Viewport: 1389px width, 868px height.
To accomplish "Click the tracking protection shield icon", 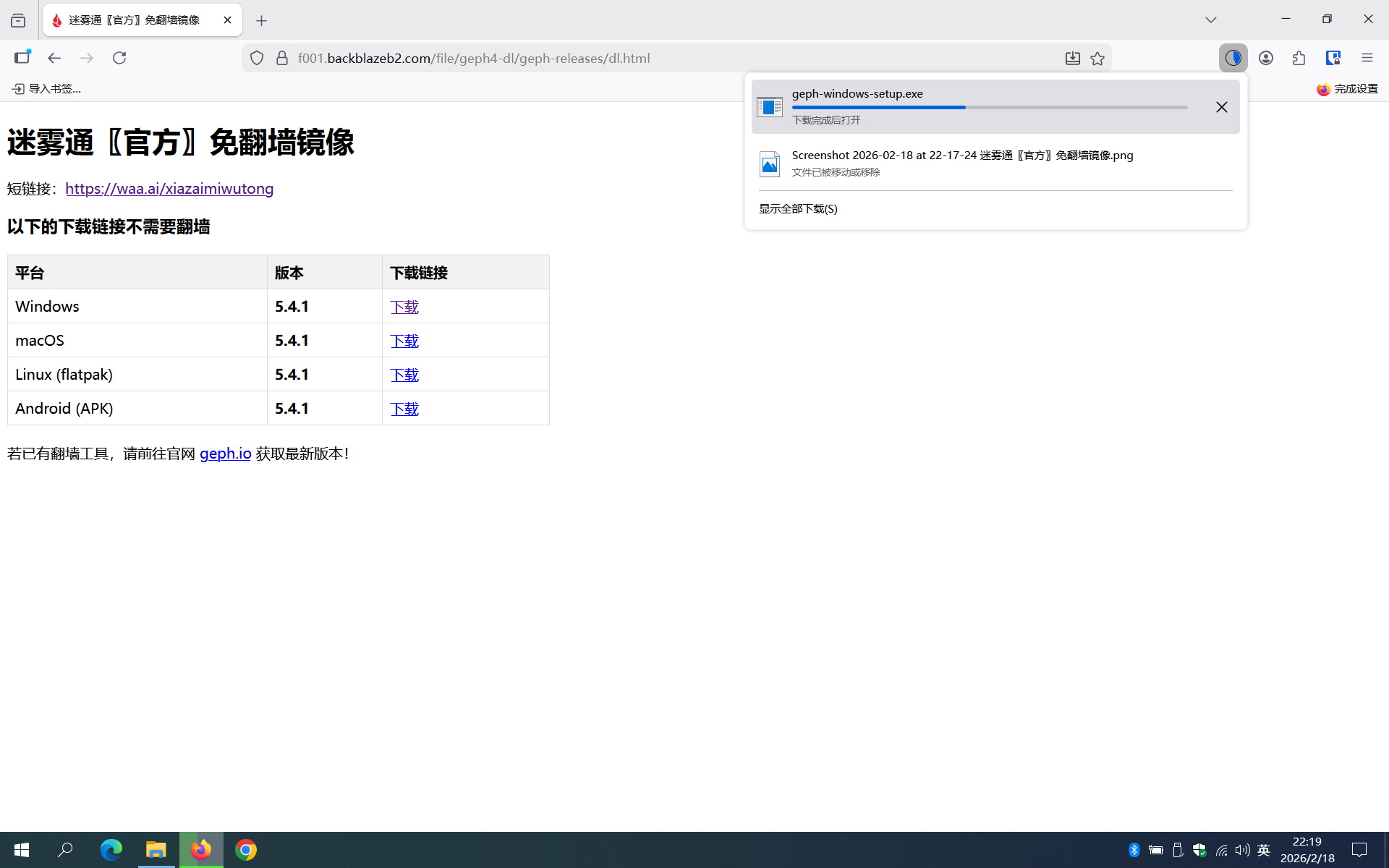I will 257,58.
